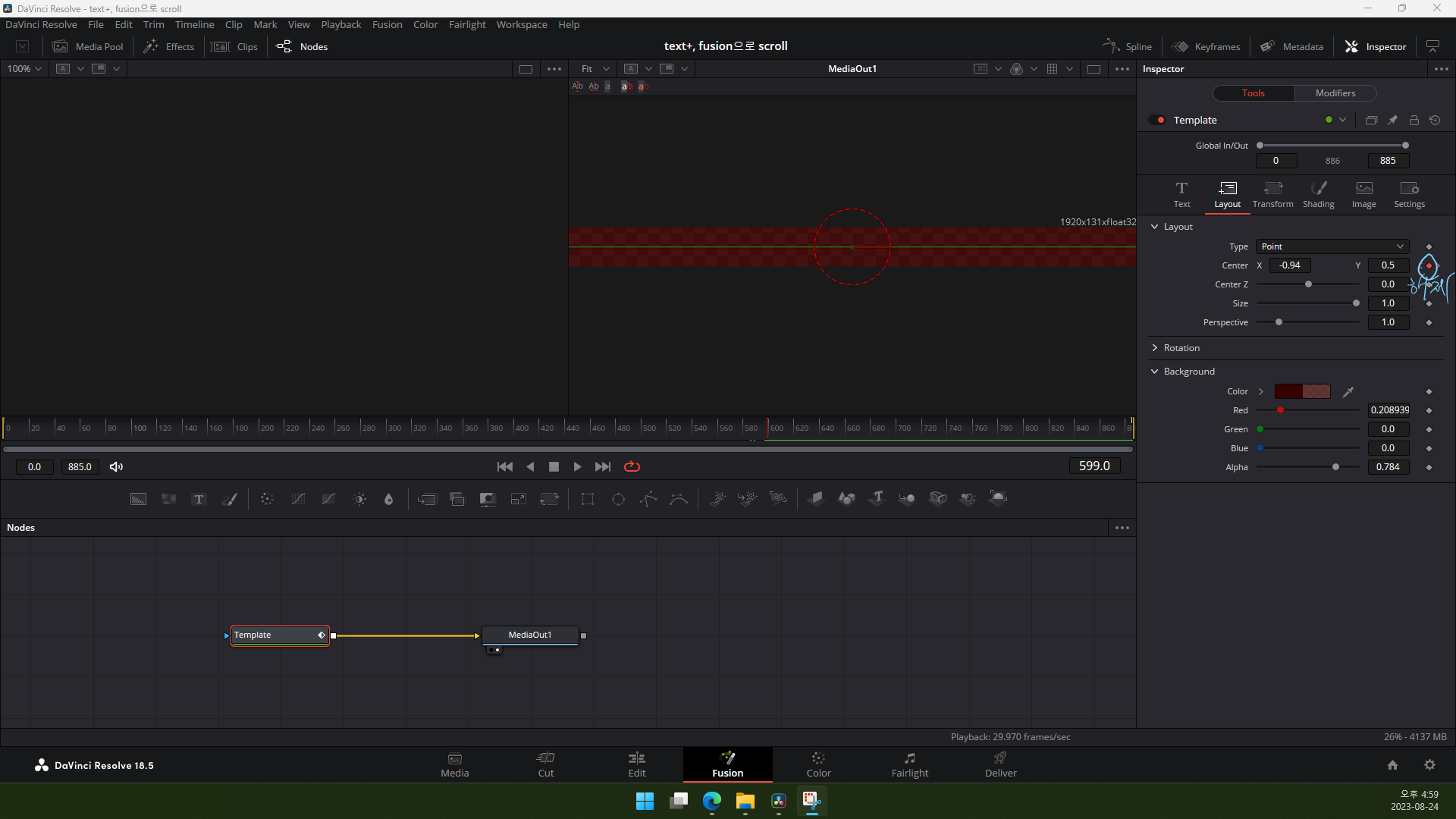Switch to the Edit page
The height and width of the screenshot is (819, 1456).
click(637, 764)
